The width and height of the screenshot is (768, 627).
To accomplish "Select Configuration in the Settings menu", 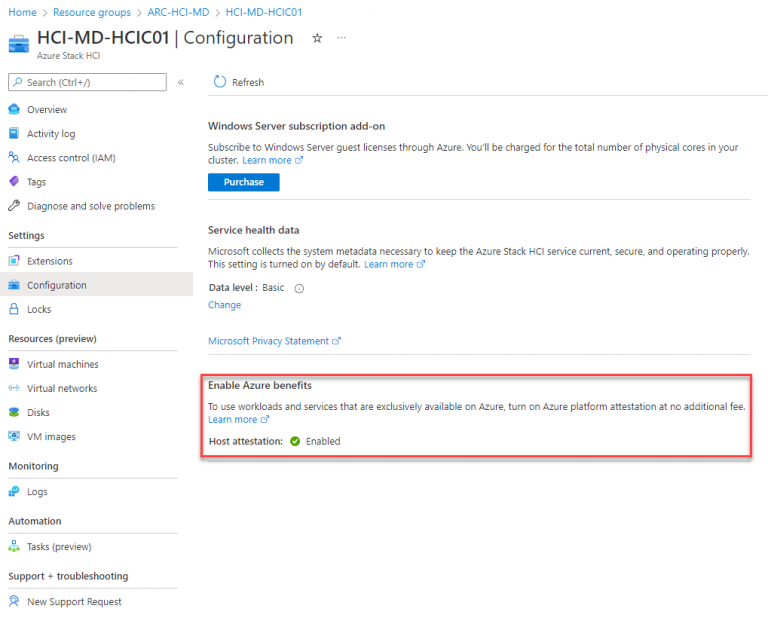I will (56, 285).
